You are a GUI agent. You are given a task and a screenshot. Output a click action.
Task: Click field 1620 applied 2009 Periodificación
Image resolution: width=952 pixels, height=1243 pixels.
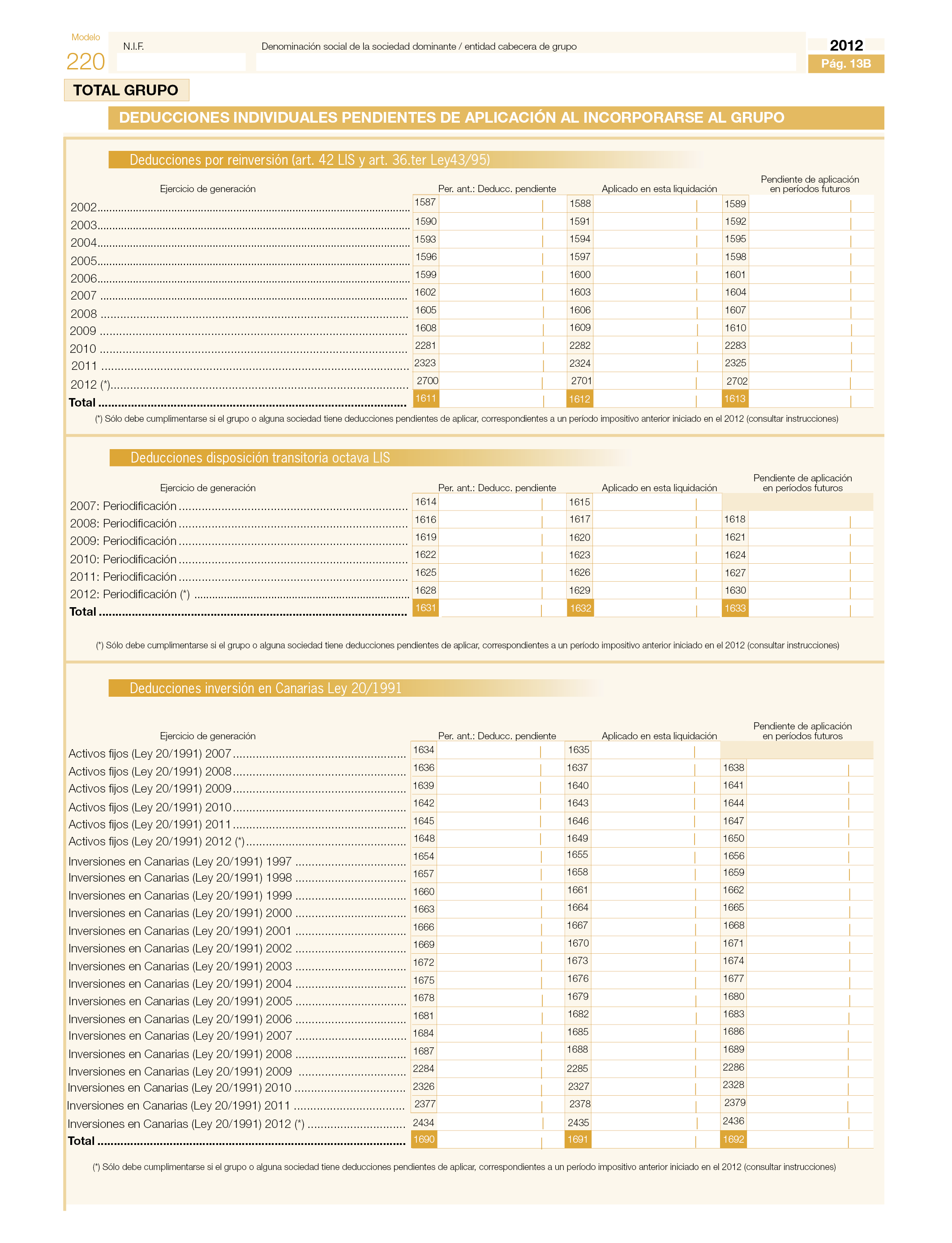pyautogui.click(x=658, y=537)
